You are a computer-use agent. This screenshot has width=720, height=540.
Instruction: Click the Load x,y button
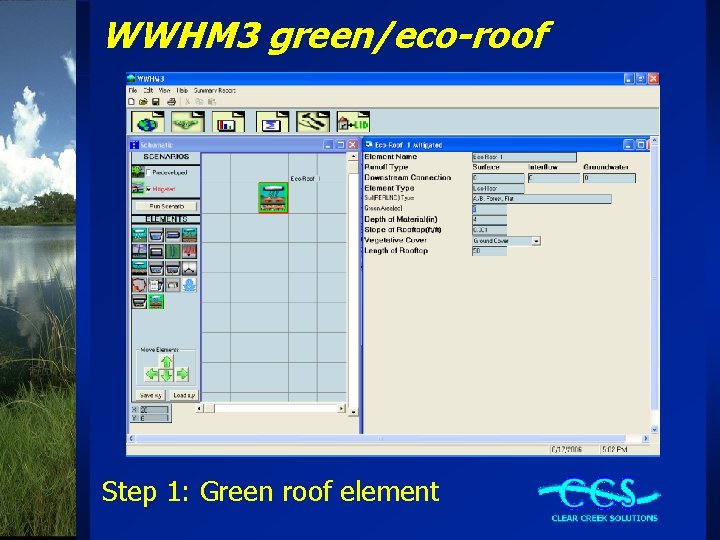click(x=184, y=395)
